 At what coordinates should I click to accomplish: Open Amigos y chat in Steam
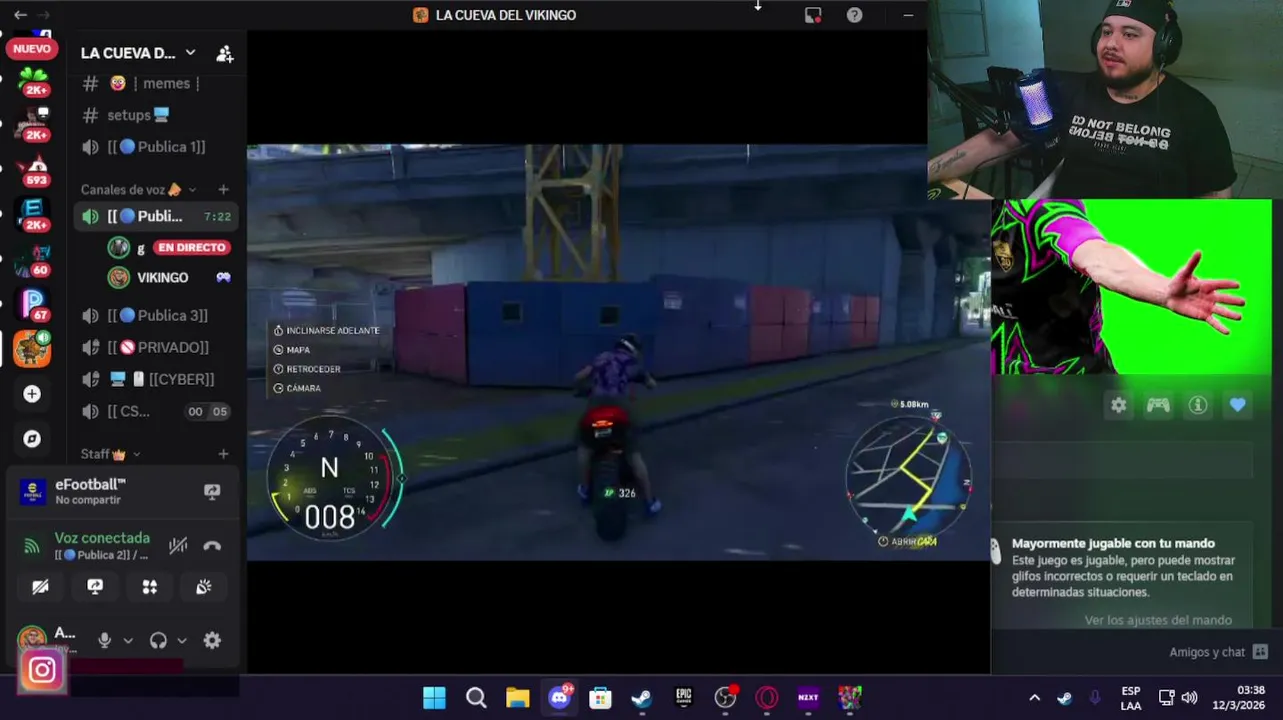pos(1218,652)
